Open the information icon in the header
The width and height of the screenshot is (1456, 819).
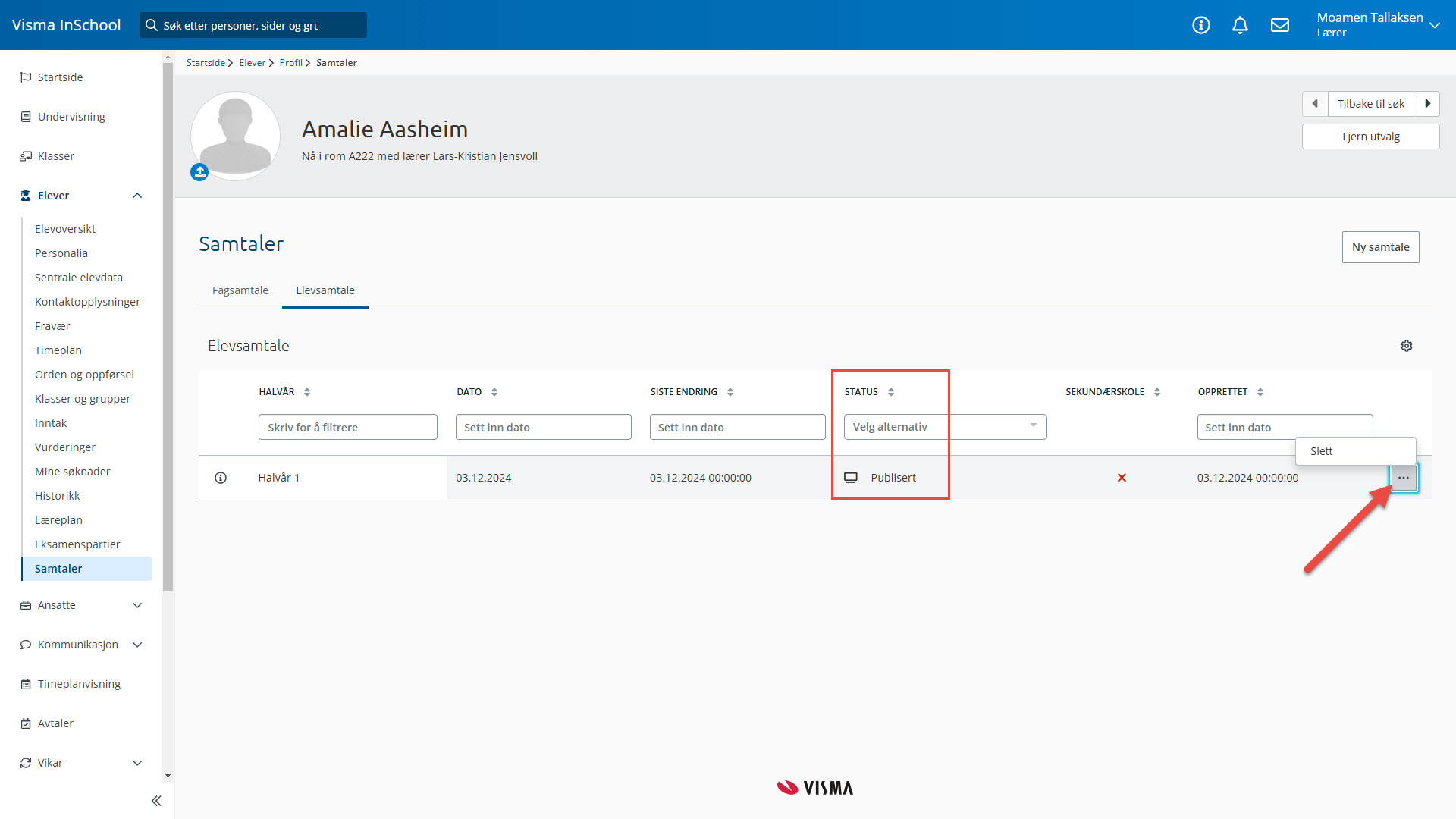[1201, 25]
